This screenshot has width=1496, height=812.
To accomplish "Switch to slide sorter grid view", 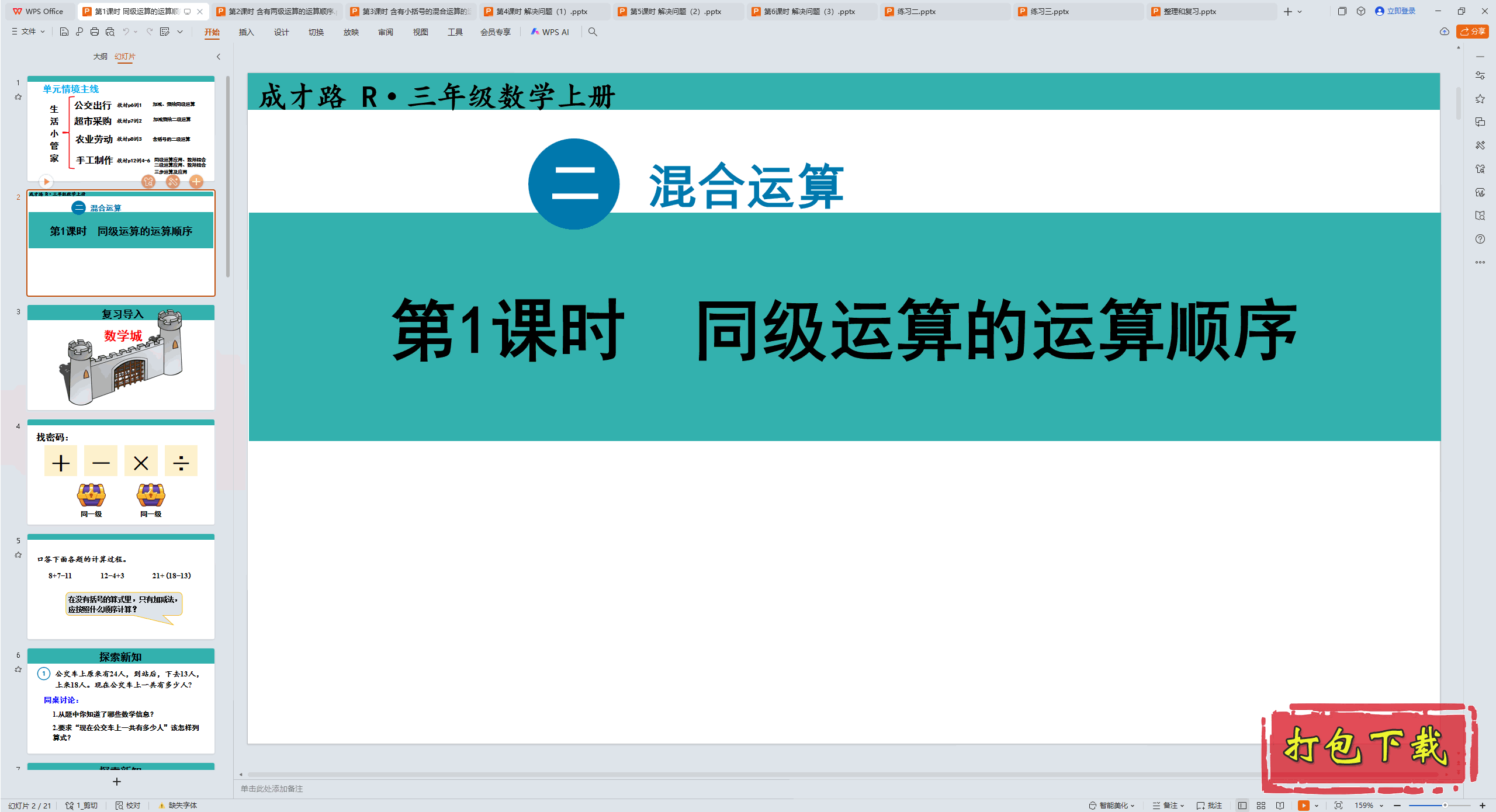I will click(1261, 805).
